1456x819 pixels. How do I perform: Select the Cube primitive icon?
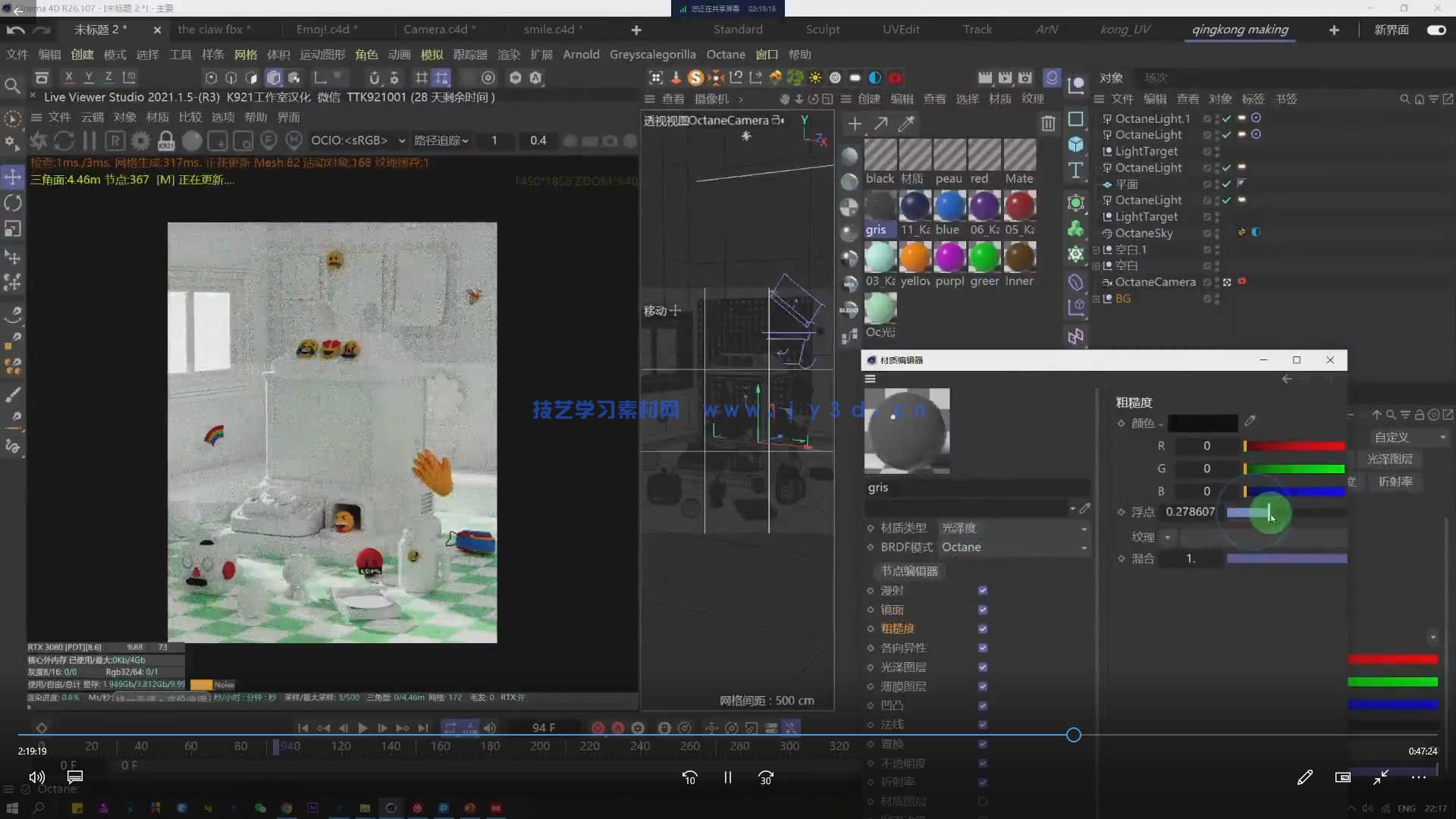[x=1075, y=144]
